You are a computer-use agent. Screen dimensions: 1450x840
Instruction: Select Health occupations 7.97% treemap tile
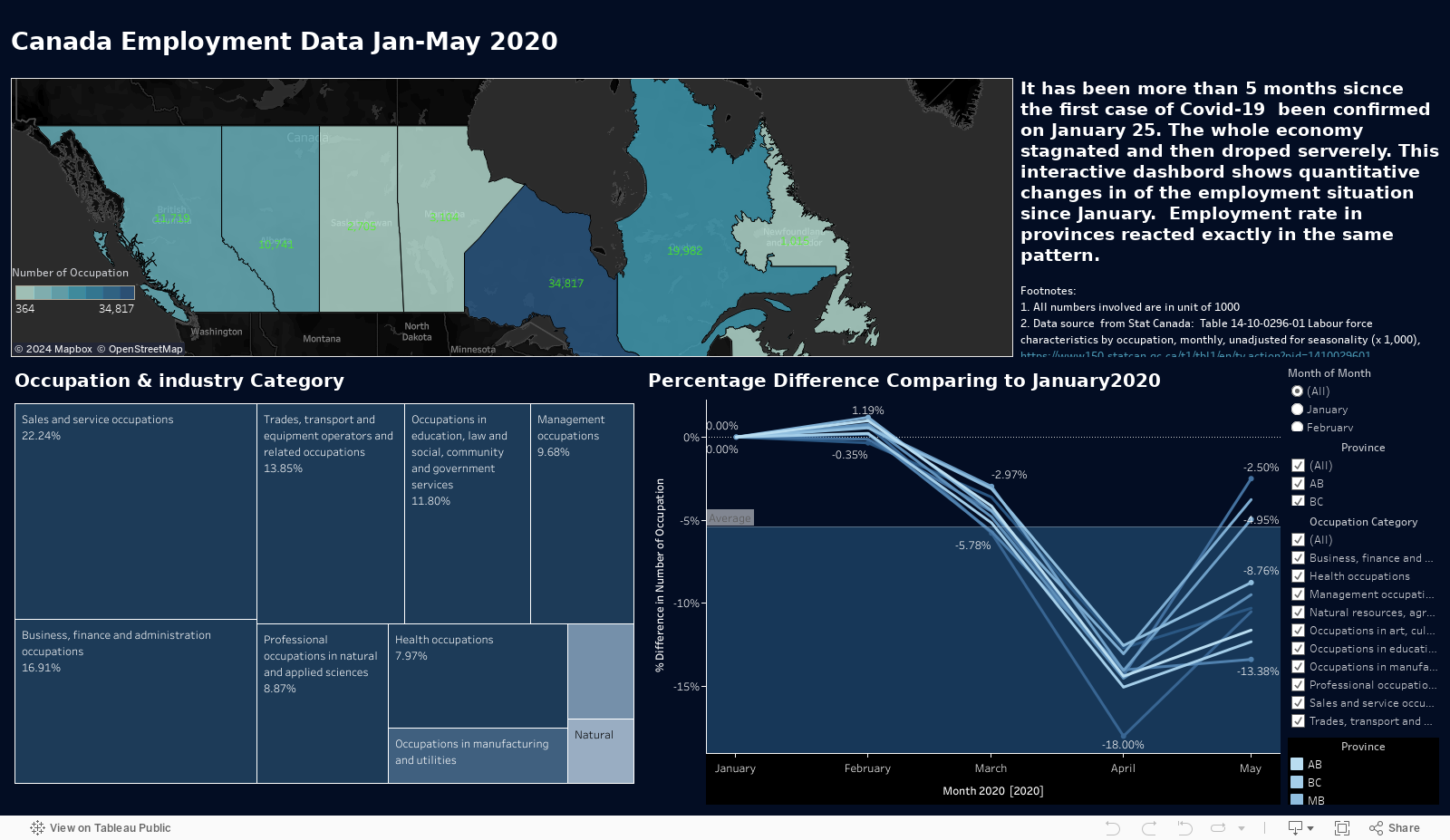coord(478,675)
